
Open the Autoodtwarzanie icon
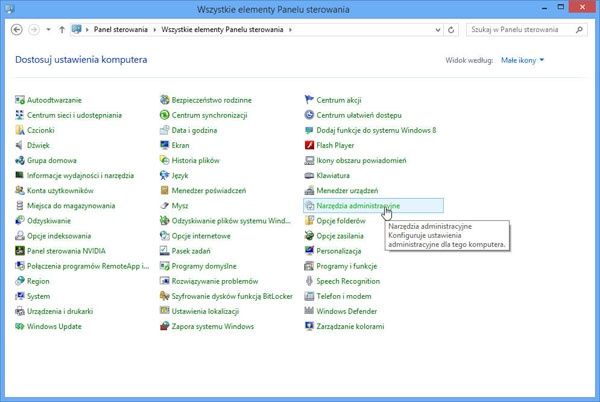coord(20,100)
